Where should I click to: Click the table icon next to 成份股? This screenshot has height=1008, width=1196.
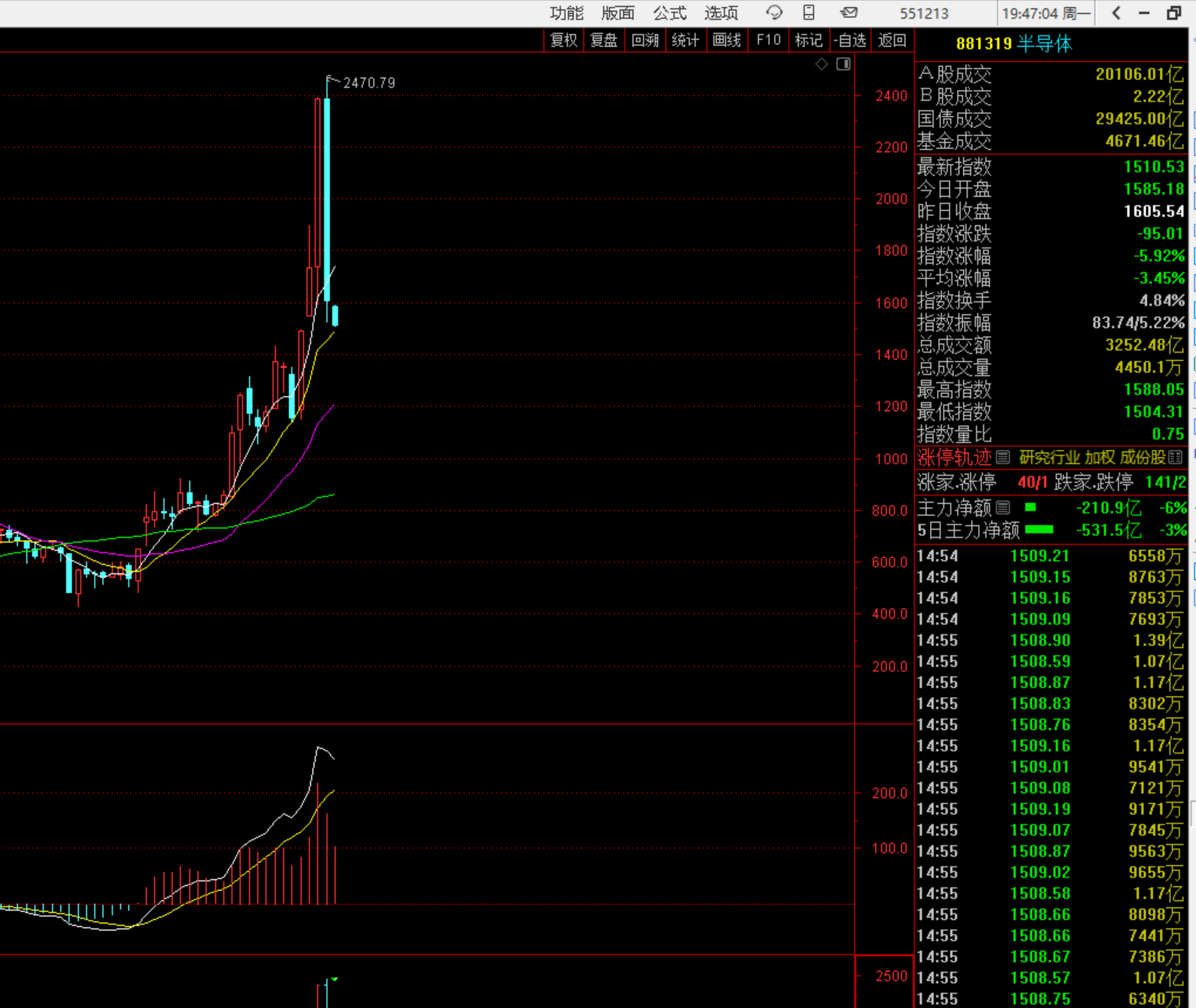(x=1175, y=458)
